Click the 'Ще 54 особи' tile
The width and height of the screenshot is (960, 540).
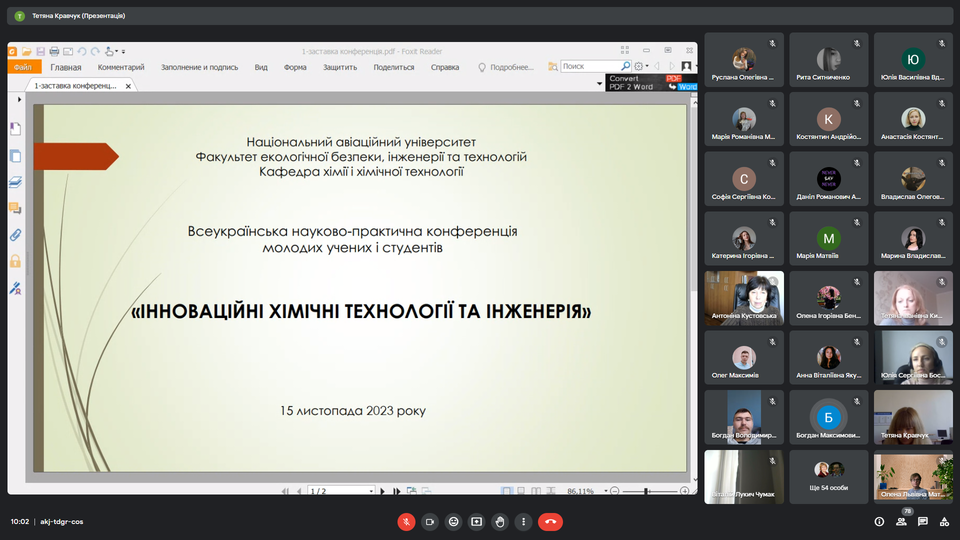tap(829, 477)
